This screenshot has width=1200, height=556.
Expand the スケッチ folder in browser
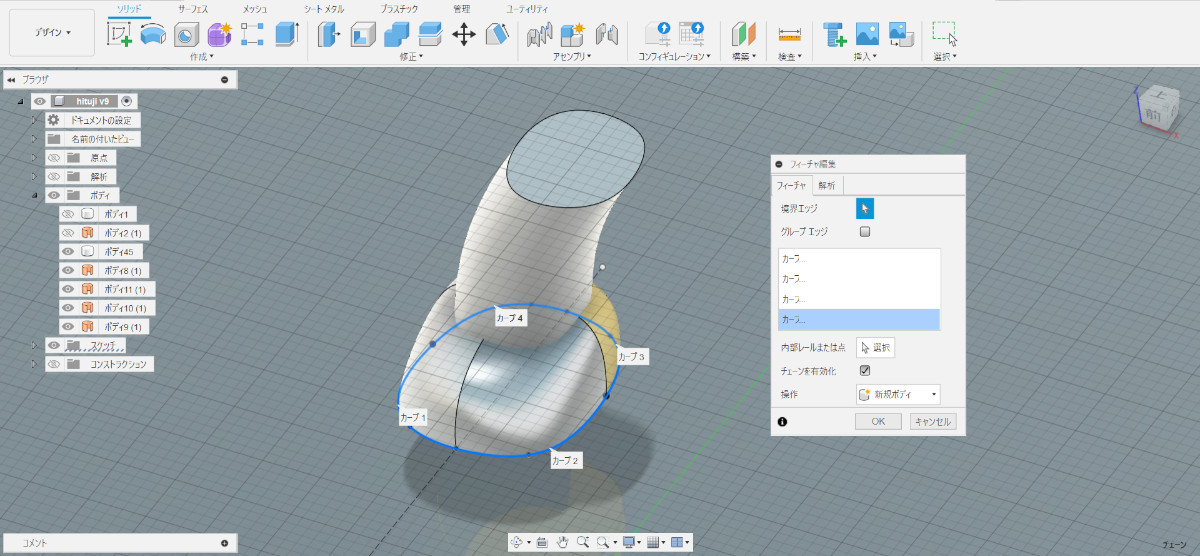click(x=33, y=346)
